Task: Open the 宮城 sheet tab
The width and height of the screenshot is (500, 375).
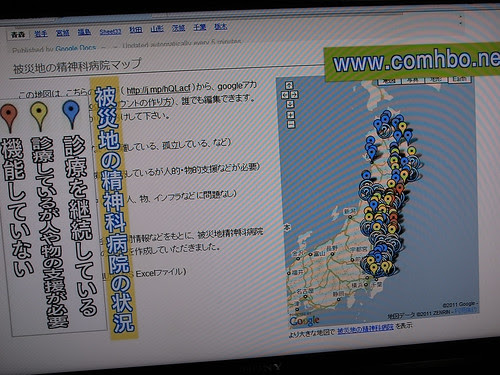Action: tap(62, 33)
